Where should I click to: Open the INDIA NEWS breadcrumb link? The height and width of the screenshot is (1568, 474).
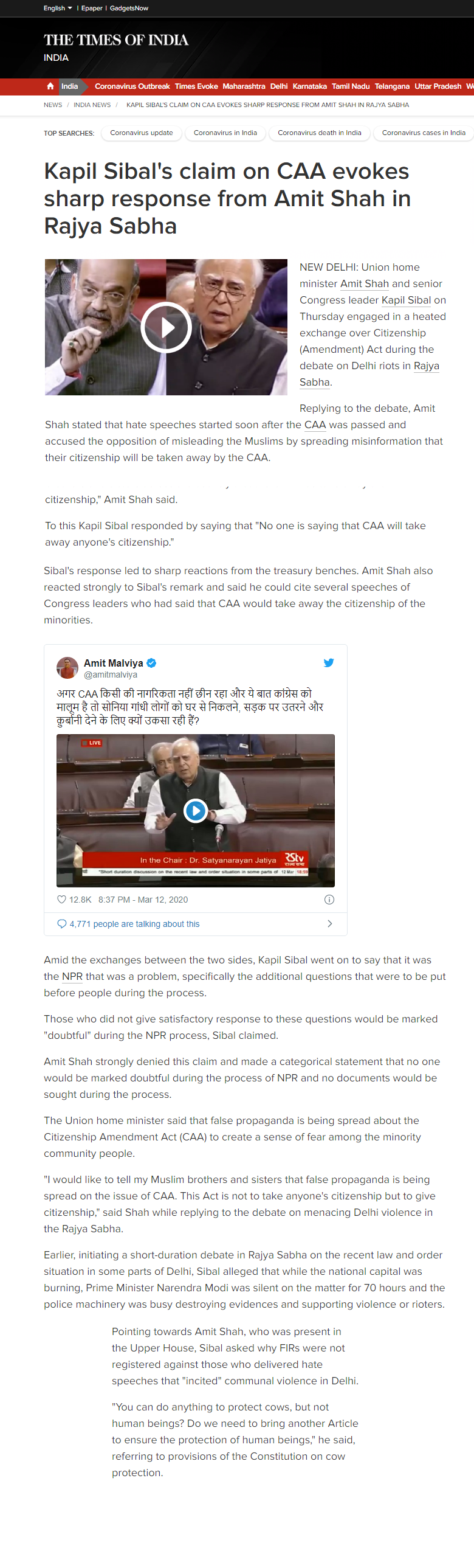point(92,105)
